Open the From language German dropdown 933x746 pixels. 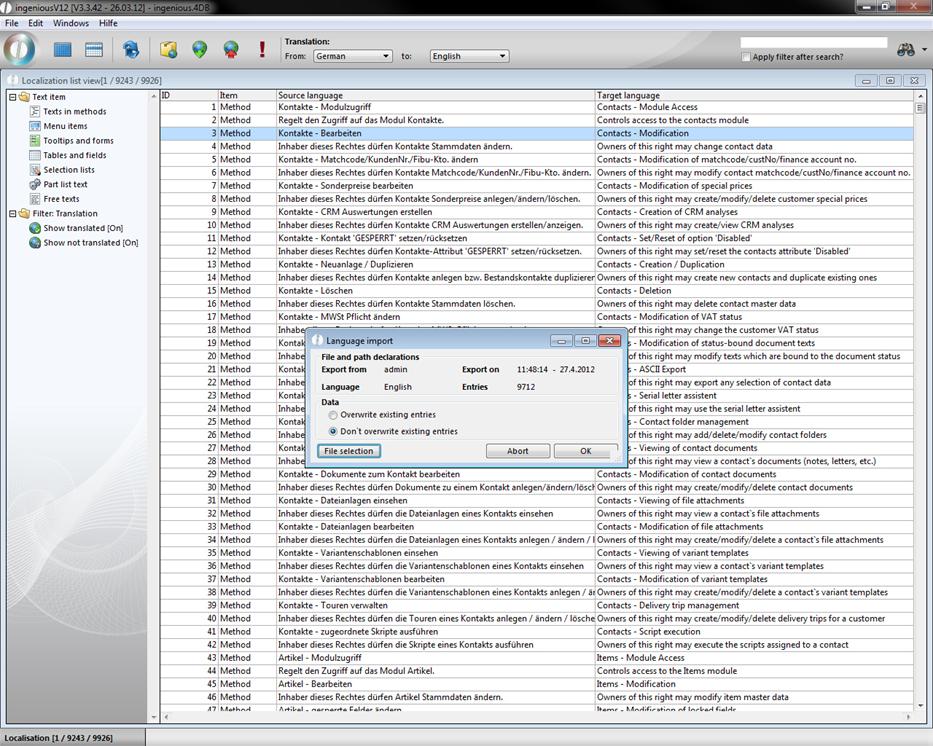pyautogui.click(x=352, y=56)
